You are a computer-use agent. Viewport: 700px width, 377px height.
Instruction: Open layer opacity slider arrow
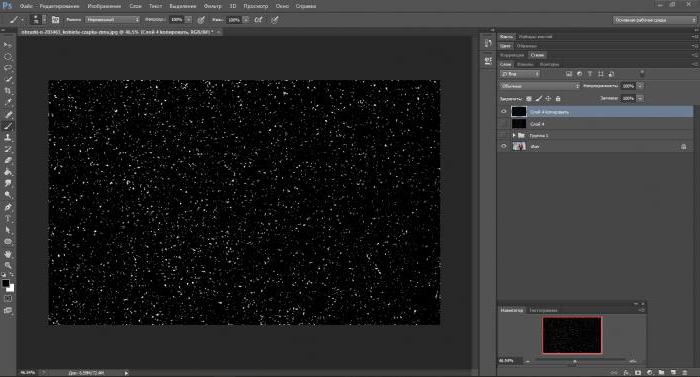coord(641,86)
